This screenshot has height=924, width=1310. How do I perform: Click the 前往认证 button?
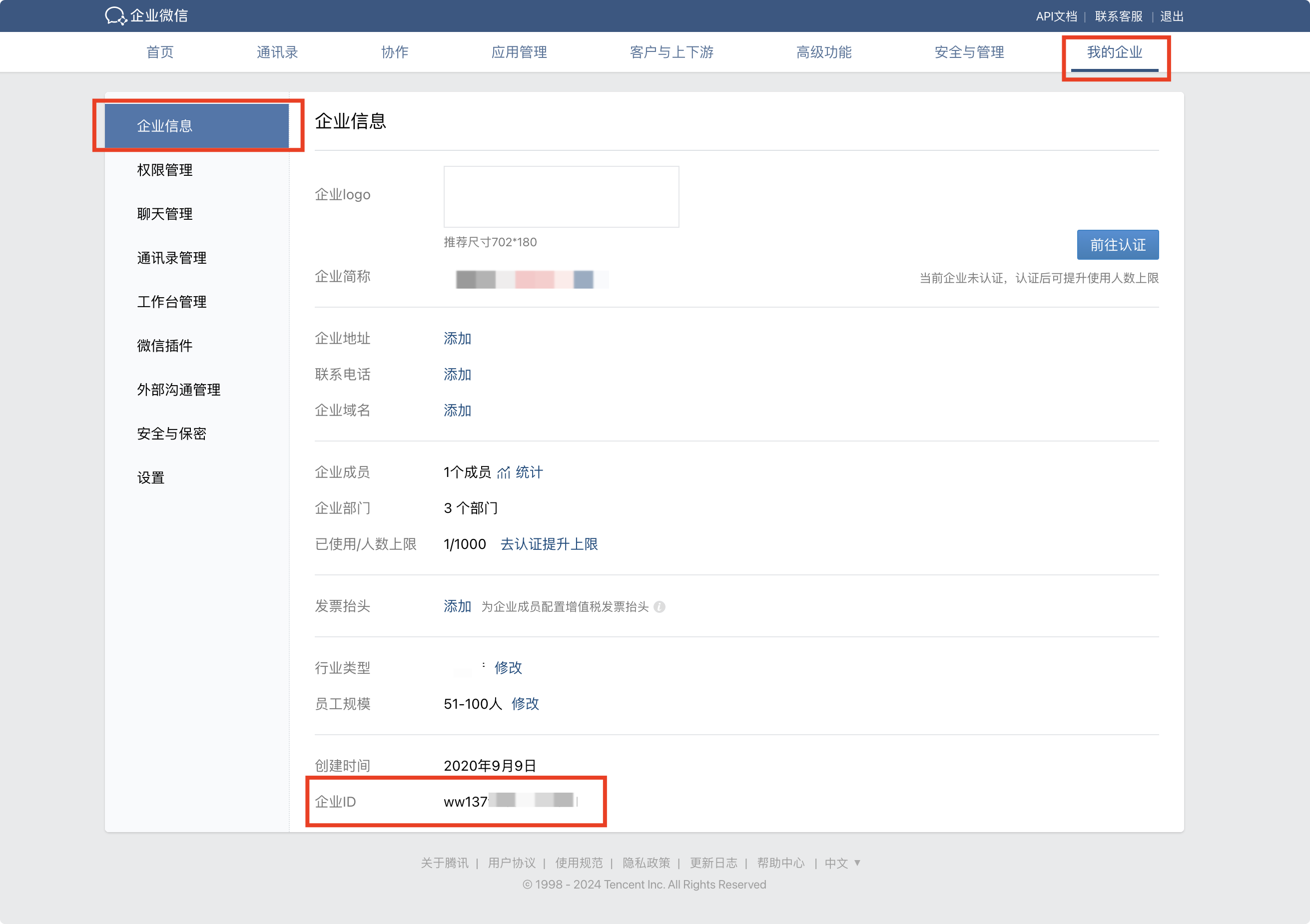tap(1117, 245)
